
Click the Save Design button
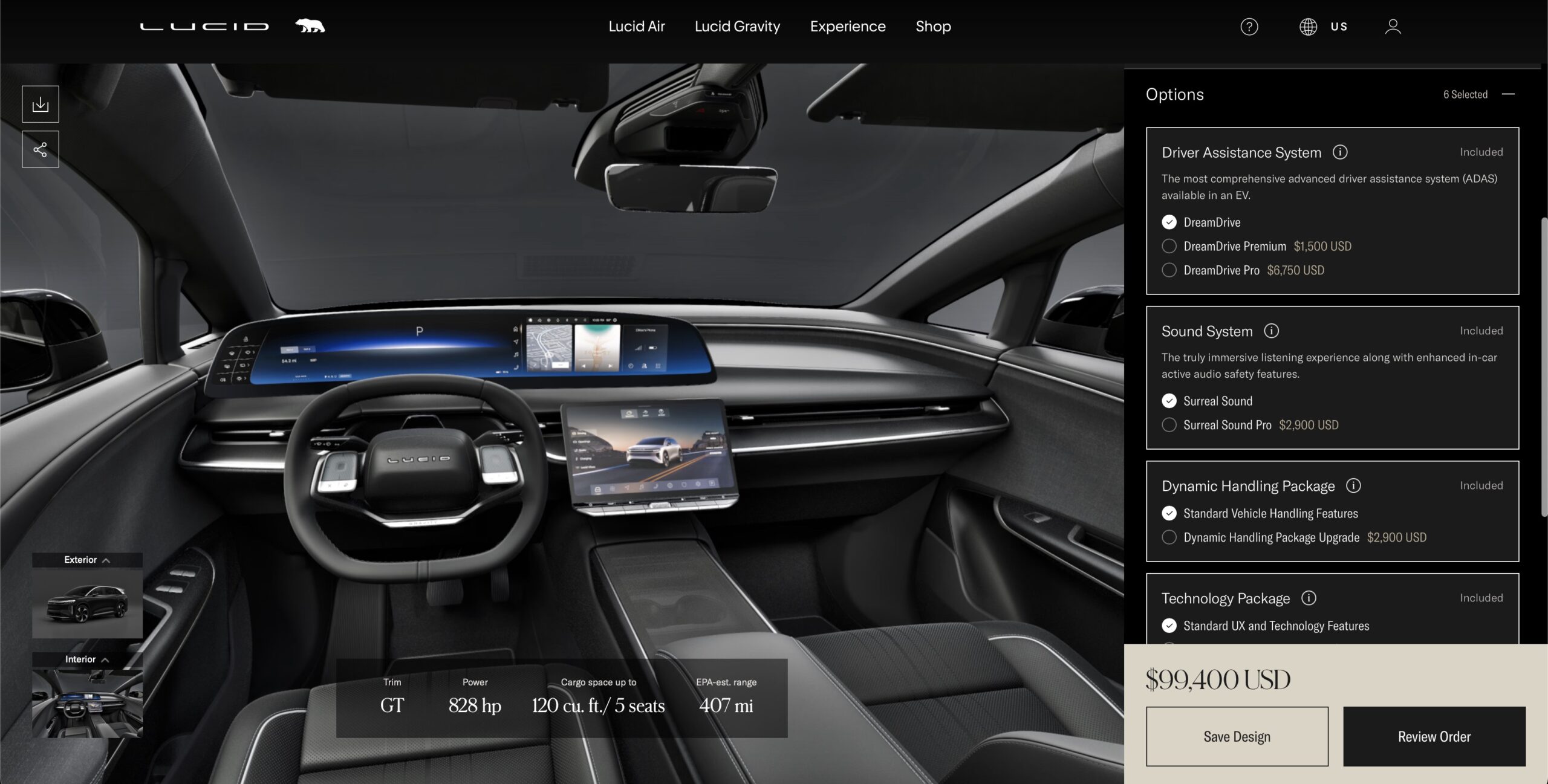point(1237,737)
